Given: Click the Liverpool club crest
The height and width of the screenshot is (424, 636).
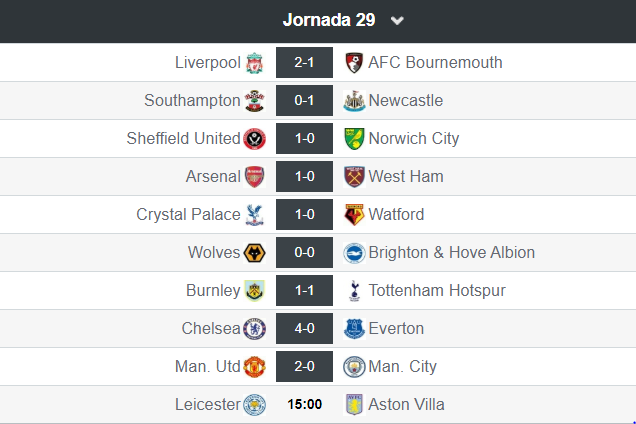Looking at the screenshot, I should tap(254, 63).
